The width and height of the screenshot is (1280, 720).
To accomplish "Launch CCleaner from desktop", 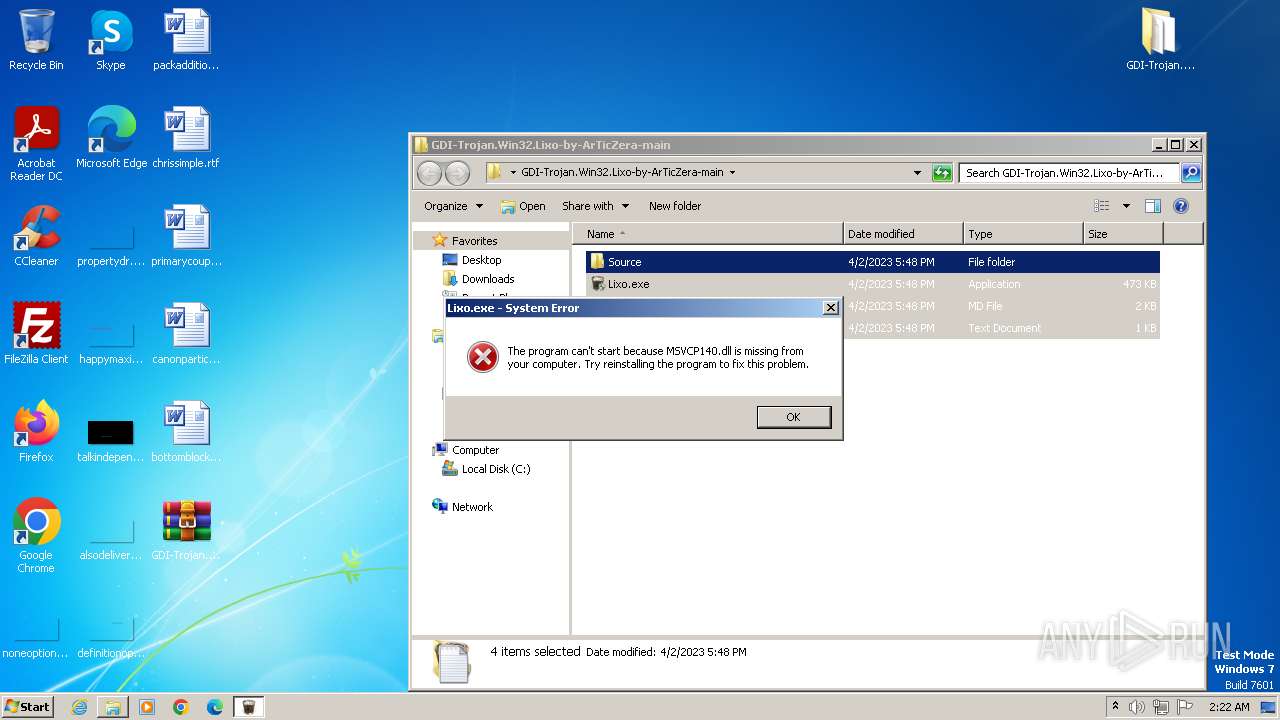I will [x=36, y=236].
